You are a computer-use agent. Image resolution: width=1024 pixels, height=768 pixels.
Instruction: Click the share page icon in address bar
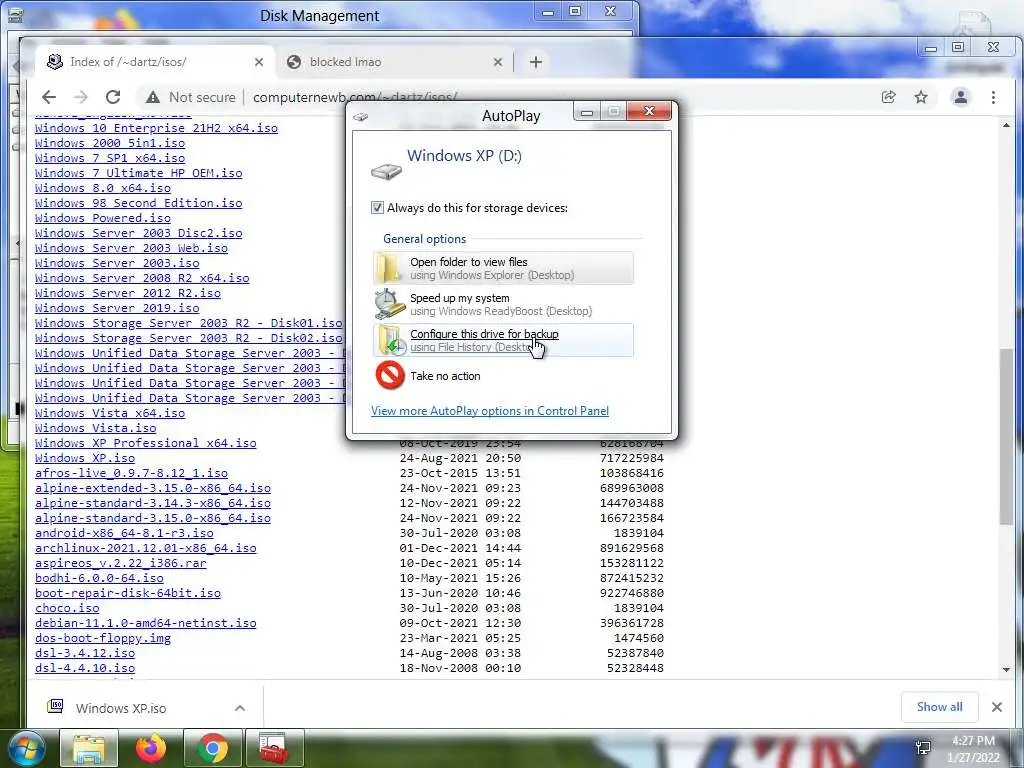888,97
